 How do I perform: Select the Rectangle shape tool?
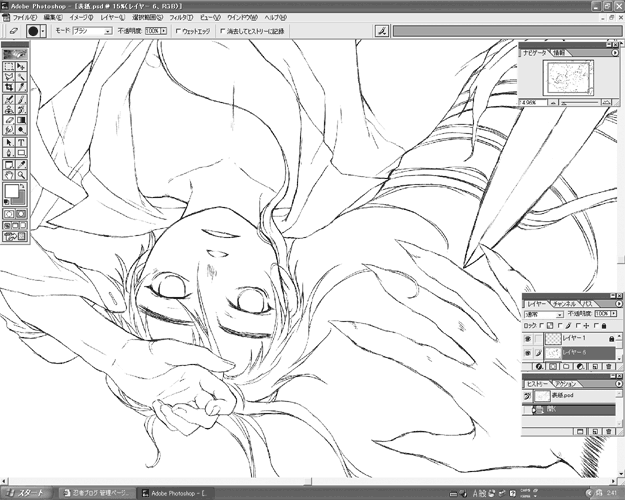(x=21, y=153)
